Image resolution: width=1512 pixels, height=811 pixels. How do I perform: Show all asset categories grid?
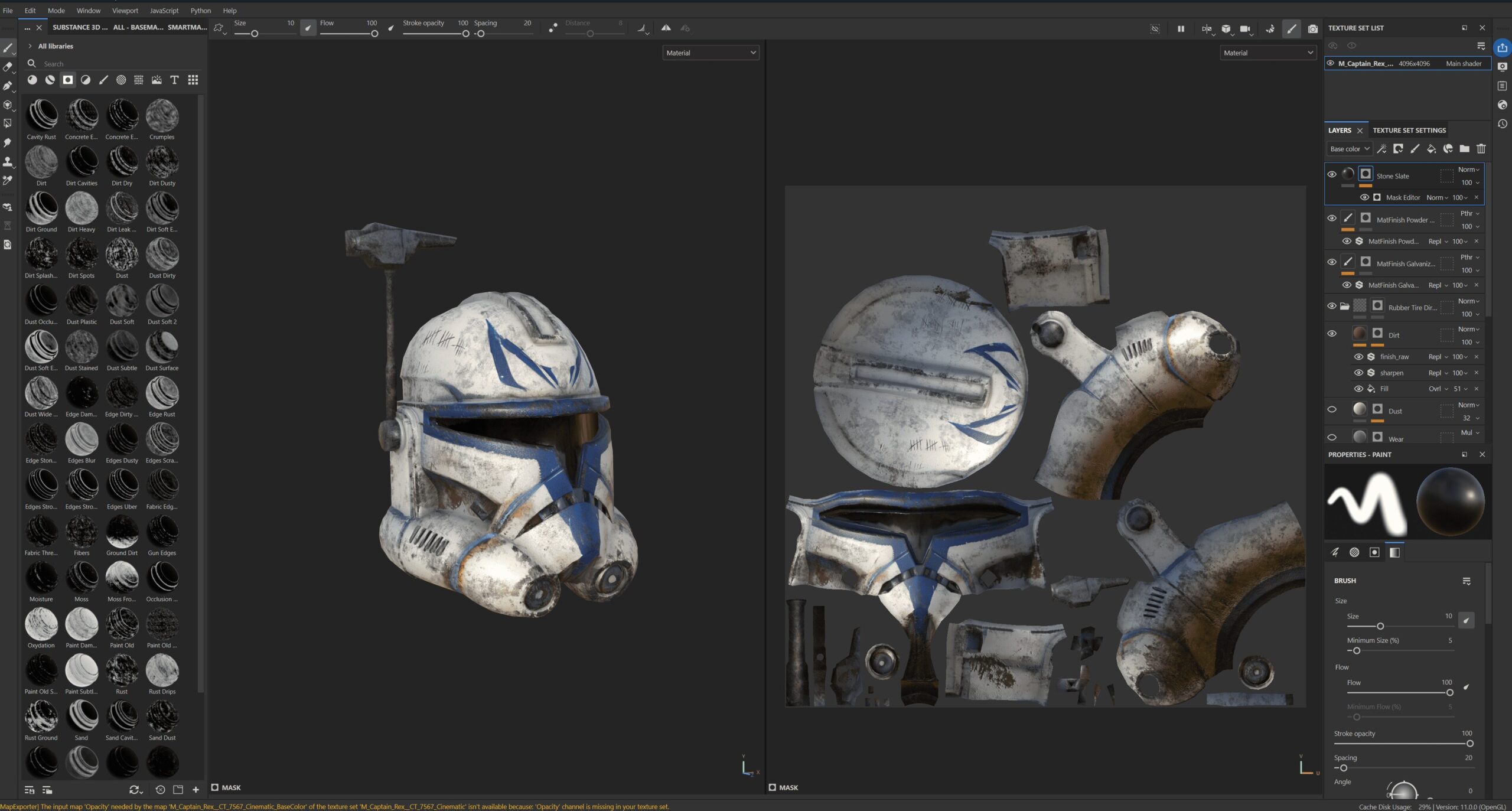193,80
